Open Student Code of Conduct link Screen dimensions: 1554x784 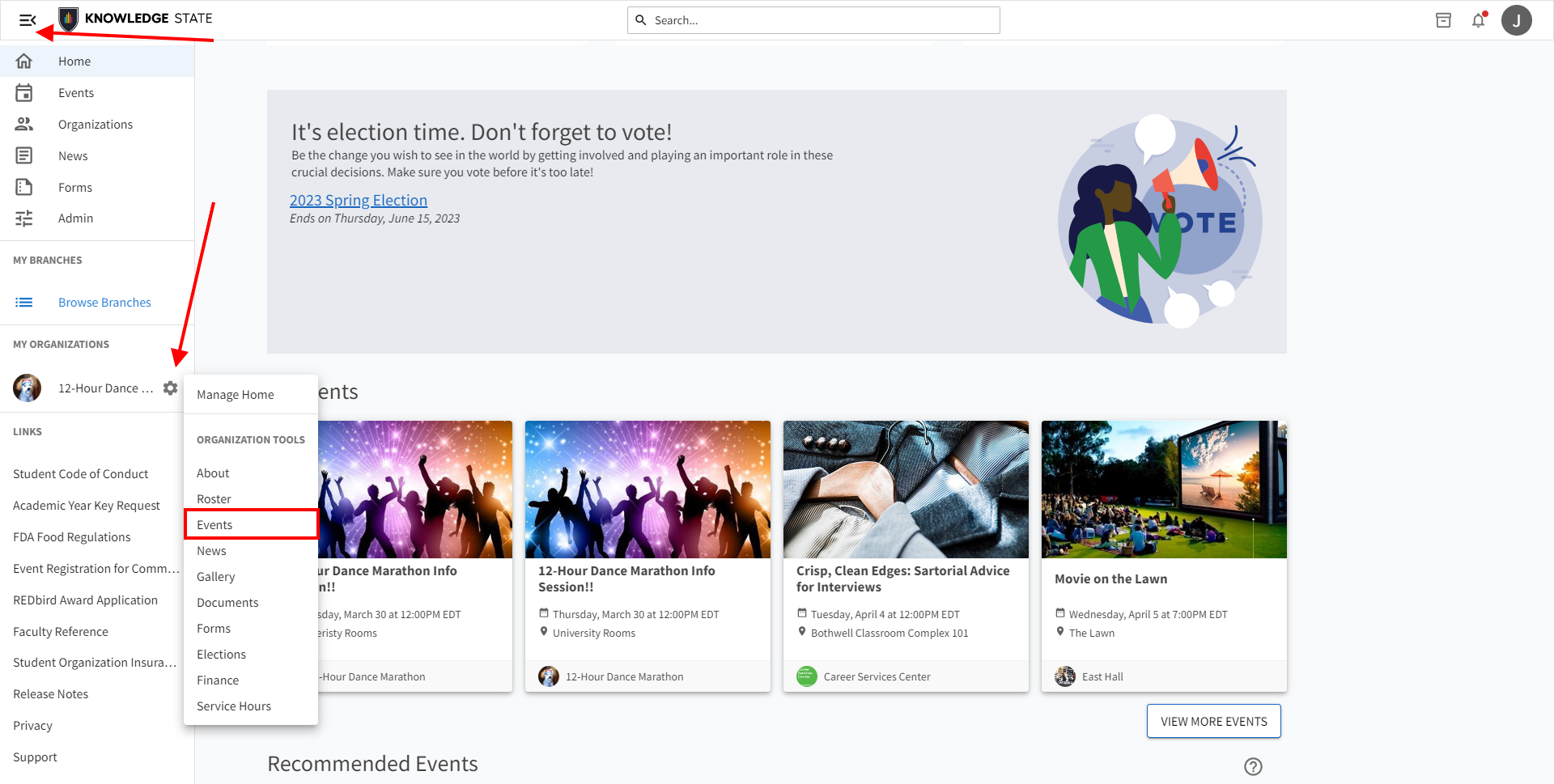tap(81, 474)
